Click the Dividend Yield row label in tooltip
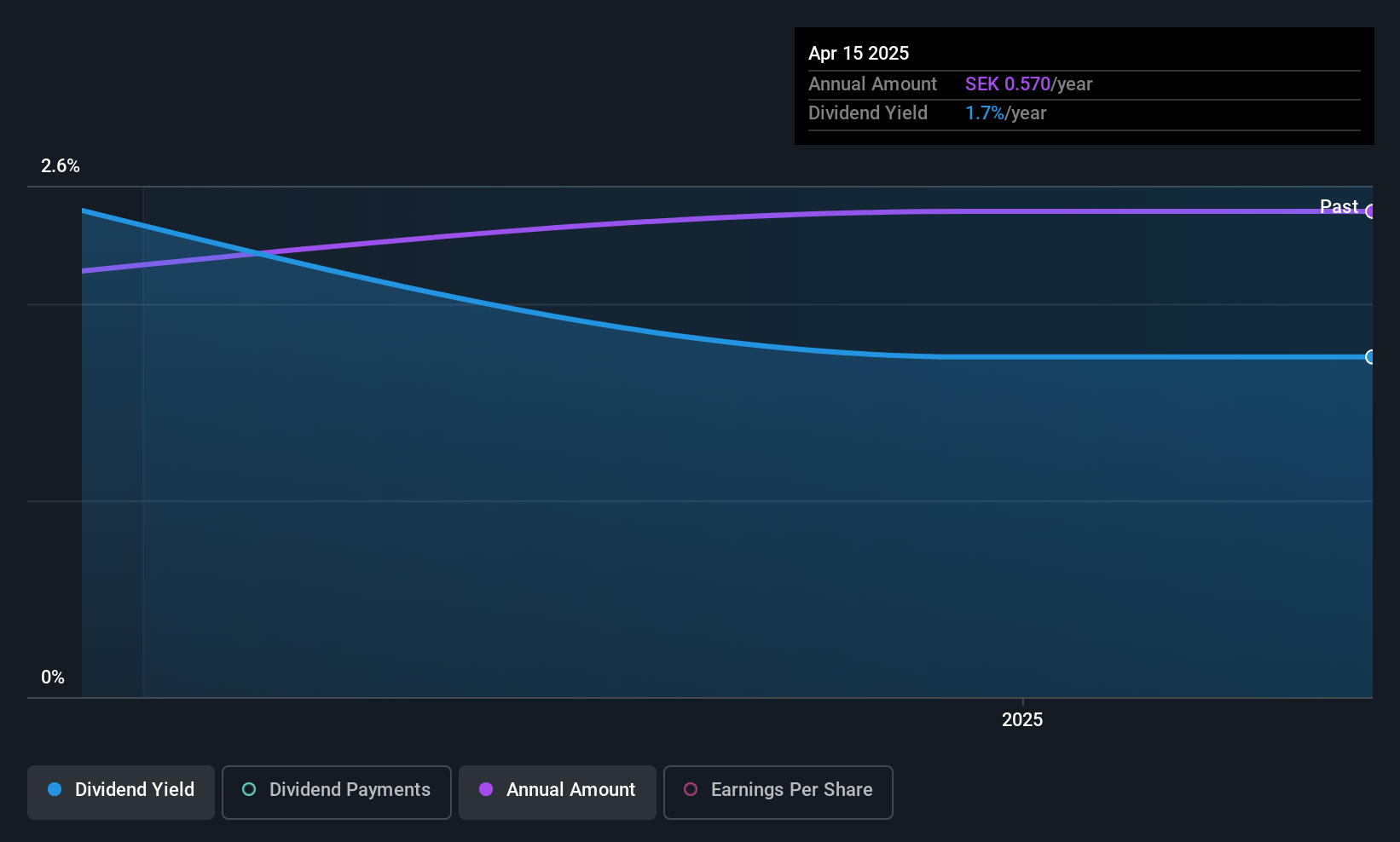The width and height of the screenshot is (1400, 842). (867, 113)
